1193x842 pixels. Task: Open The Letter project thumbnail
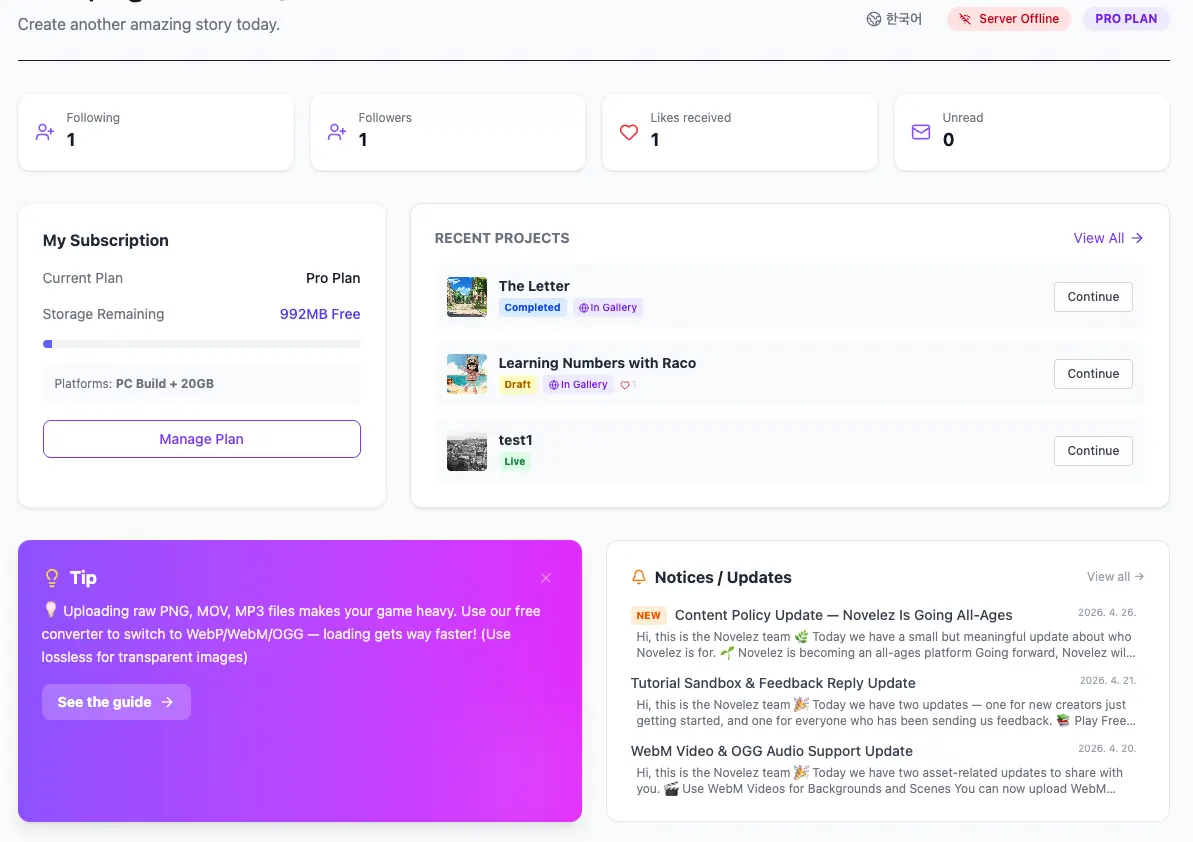[466, 297]
